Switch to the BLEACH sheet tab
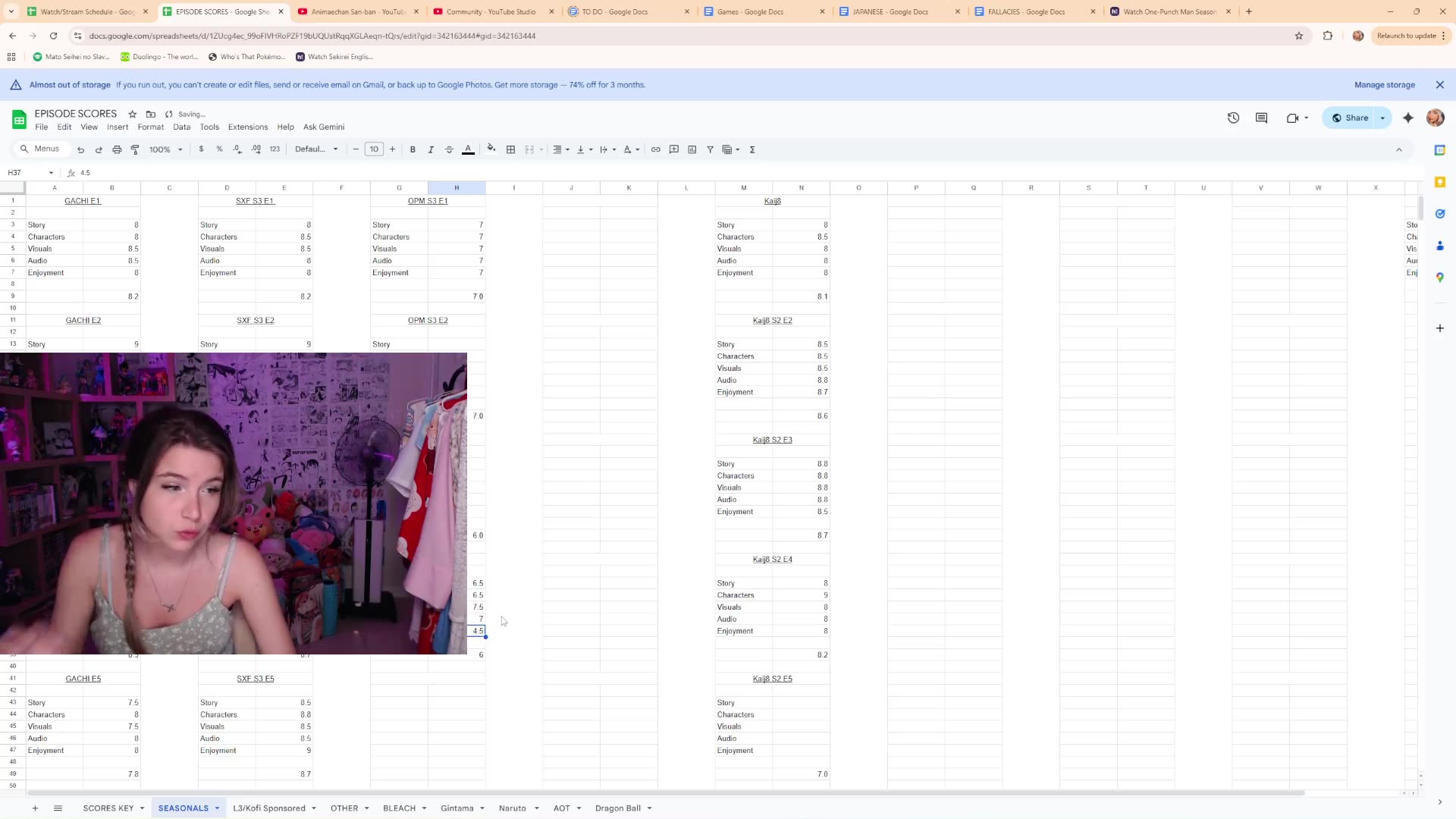This screenshot has width=1456, height=819. (399, 808)
